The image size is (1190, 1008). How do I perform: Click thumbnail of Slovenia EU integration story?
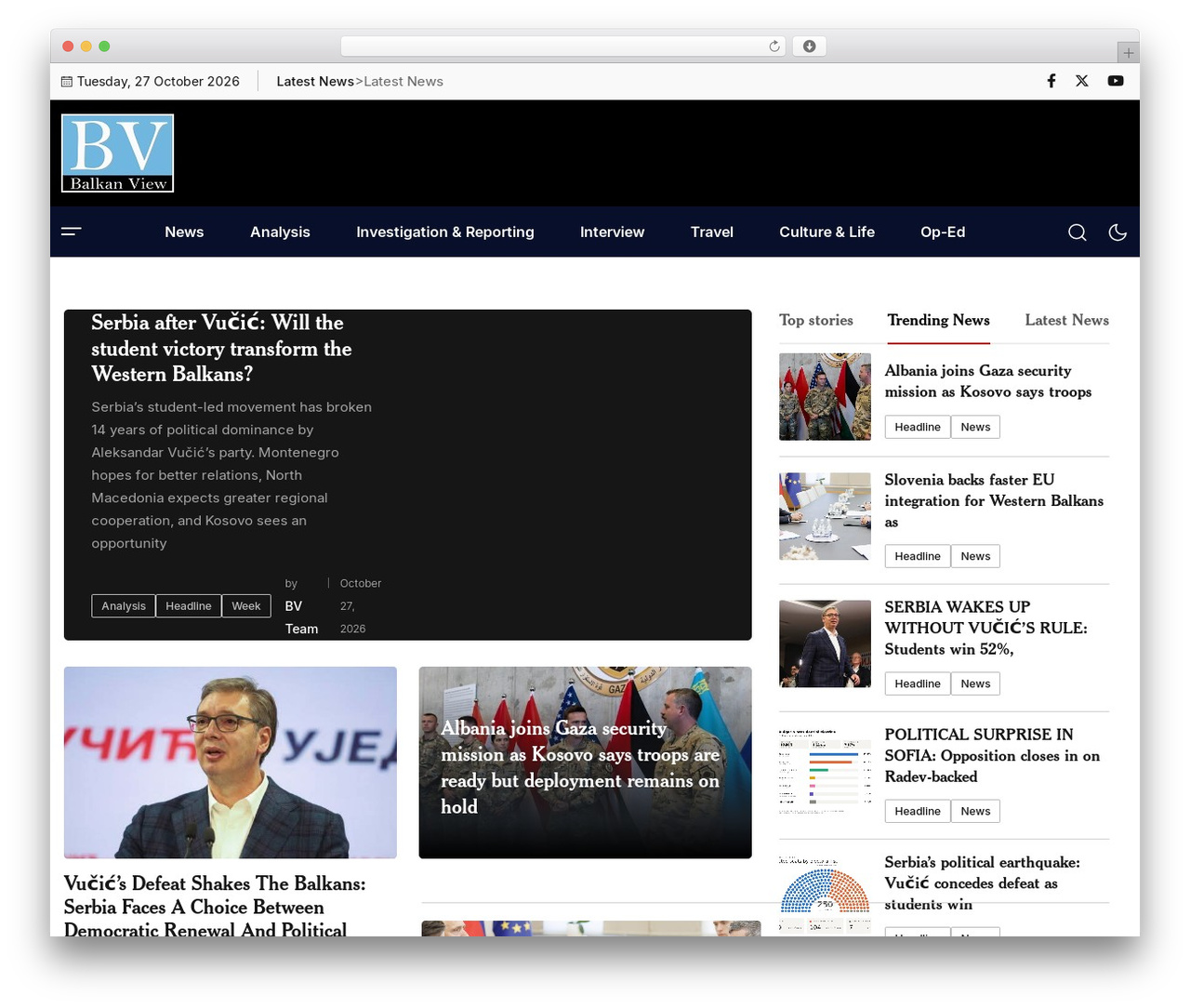tap(825, 516)
